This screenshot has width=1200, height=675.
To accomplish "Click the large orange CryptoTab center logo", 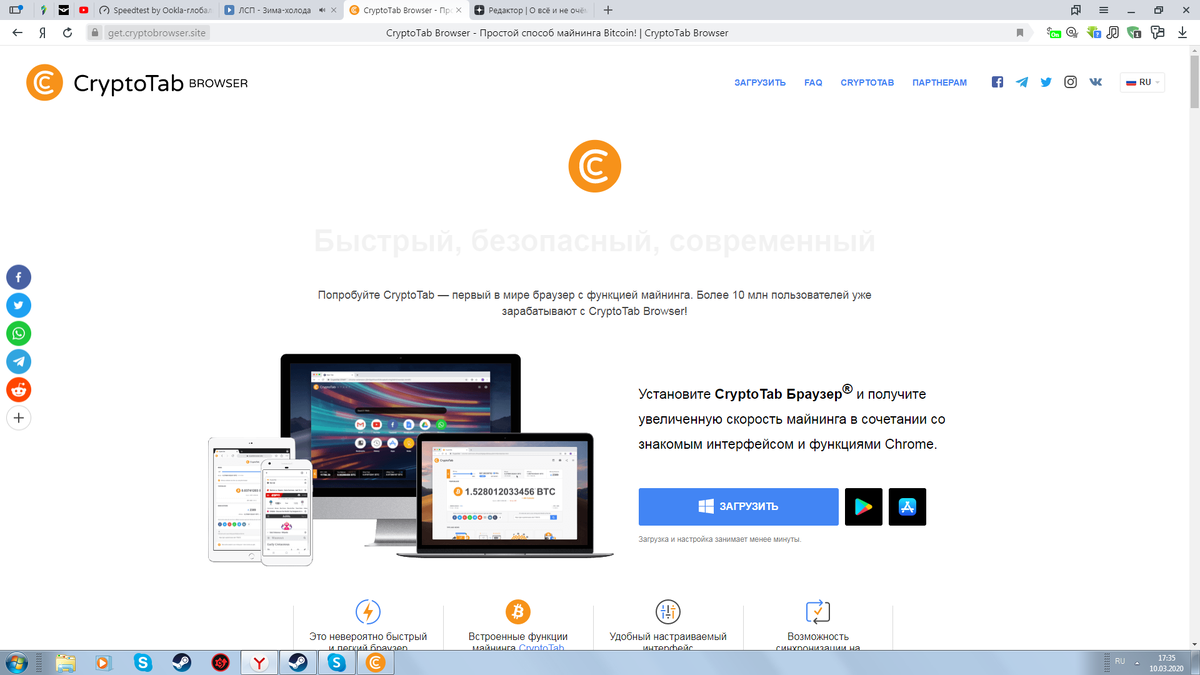I will coord(595,166).
